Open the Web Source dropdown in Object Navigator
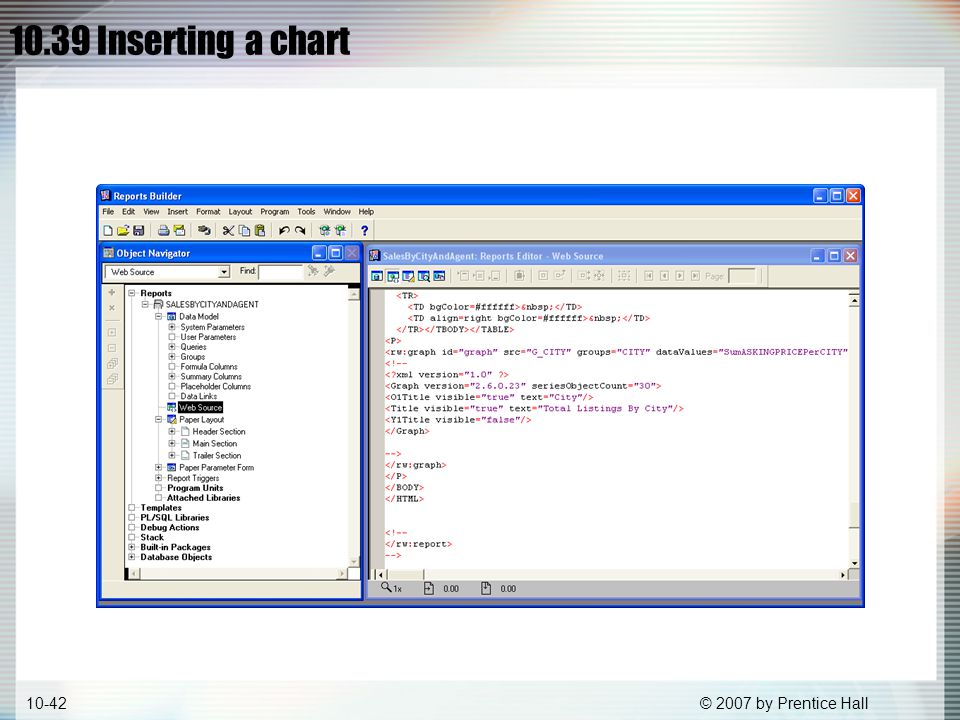960x720 pixels. point(224,272)
